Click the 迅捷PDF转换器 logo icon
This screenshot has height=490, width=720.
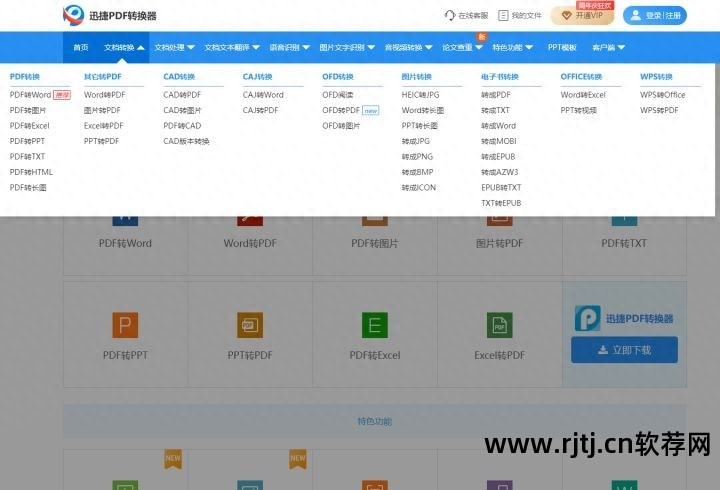pos(73,15)
